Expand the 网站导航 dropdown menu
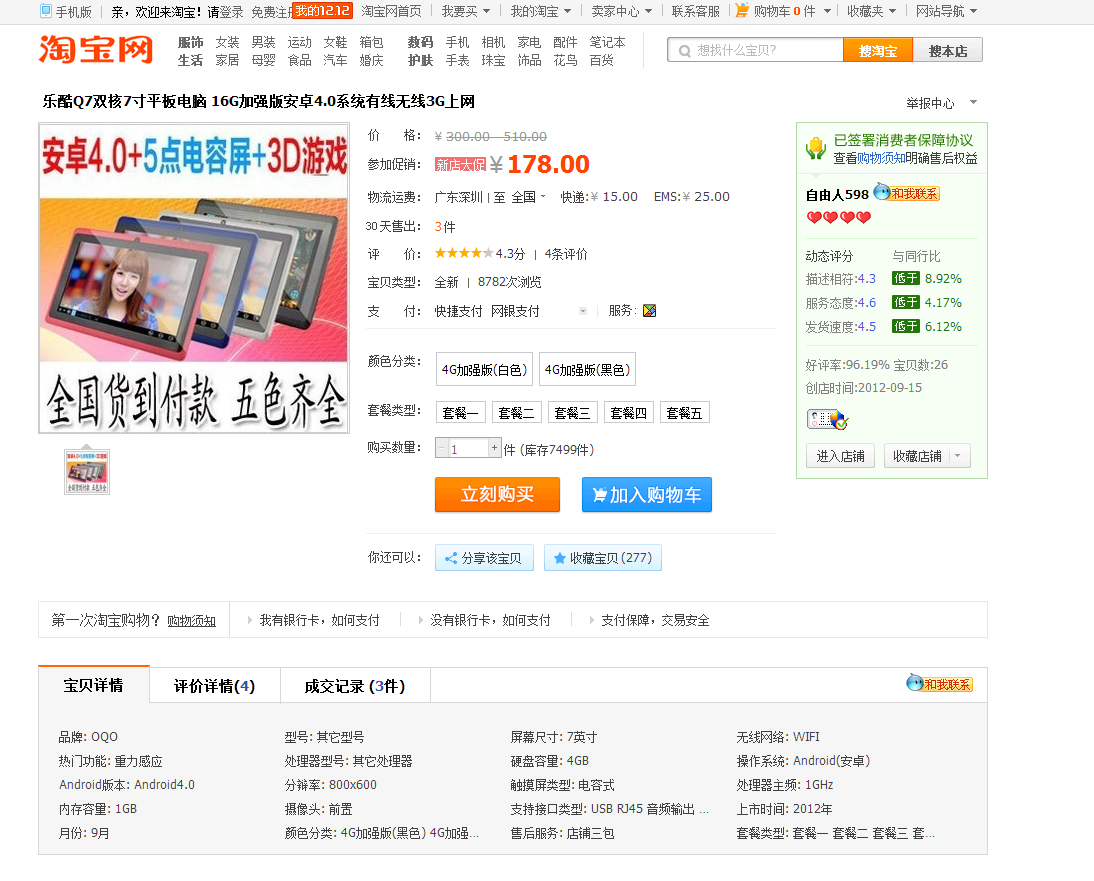Image resolution: width=1094 pixels, height=881 pixels. pyautogui.click(x=946, y=11)
